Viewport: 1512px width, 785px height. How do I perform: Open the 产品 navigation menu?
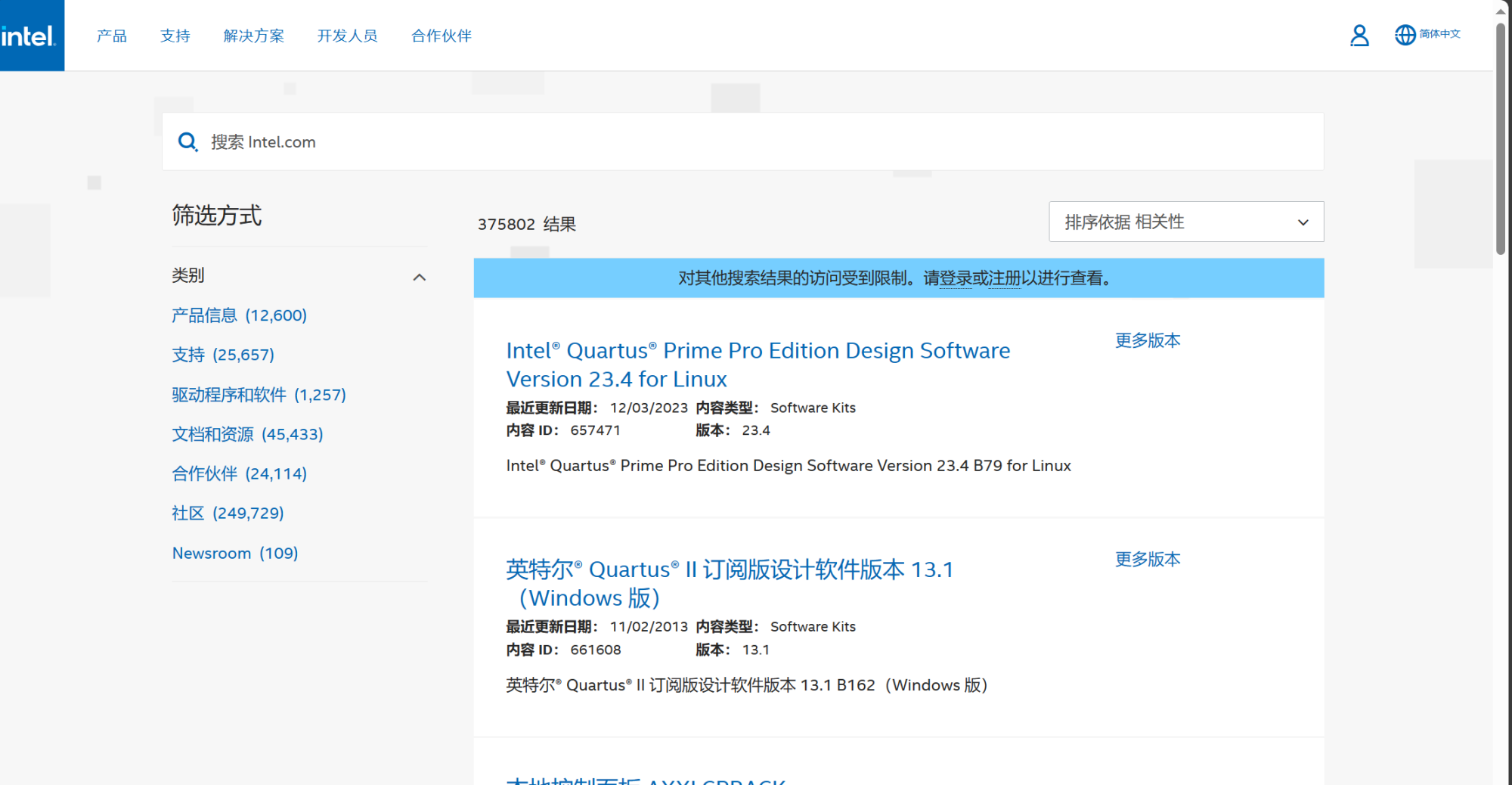(112, 36)
